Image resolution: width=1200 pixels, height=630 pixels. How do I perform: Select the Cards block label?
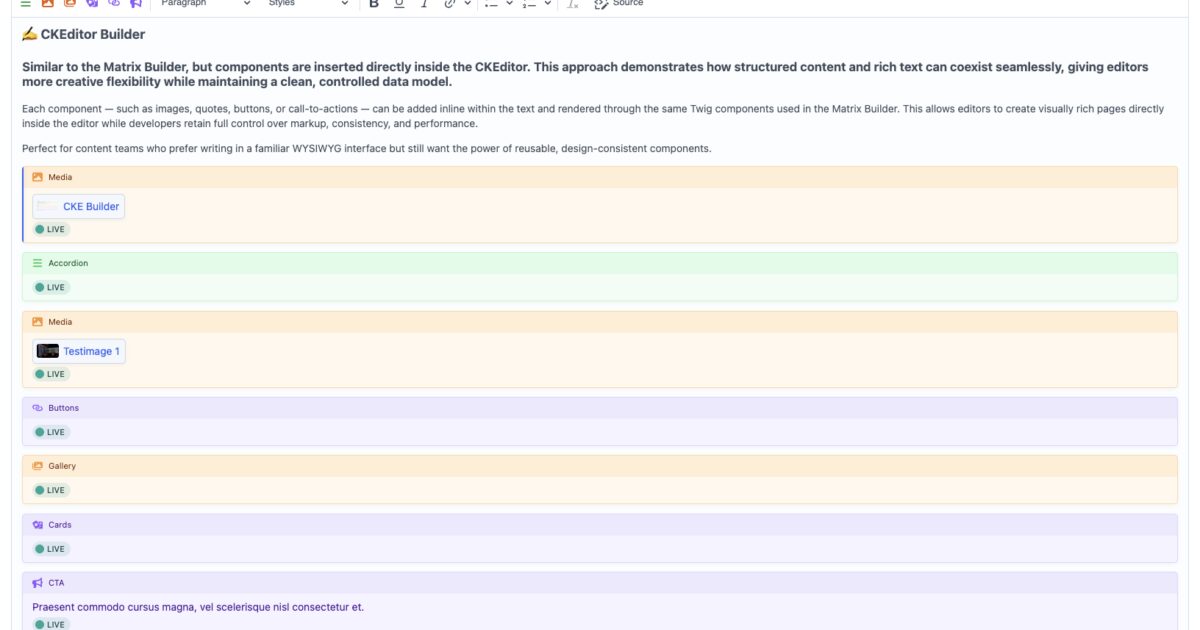pyautogui.click(x=60, y=524)
